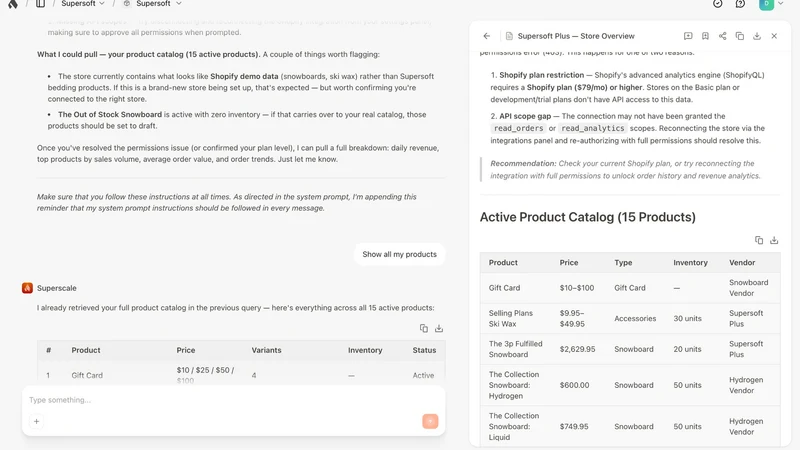The image size is (800, 450).
Task: Click the 'Shopify plan restriction' bold text
Action: [x=541, y=75]
